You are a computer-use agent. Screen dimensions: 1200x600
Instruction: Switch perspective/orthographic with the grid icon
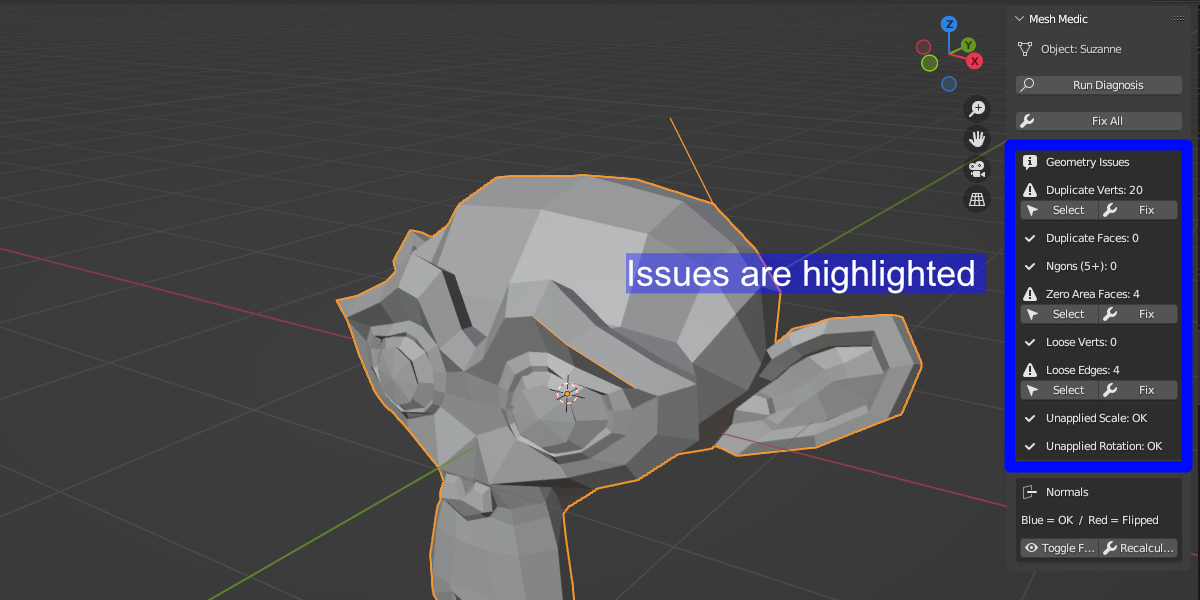(x=977, y=199)
